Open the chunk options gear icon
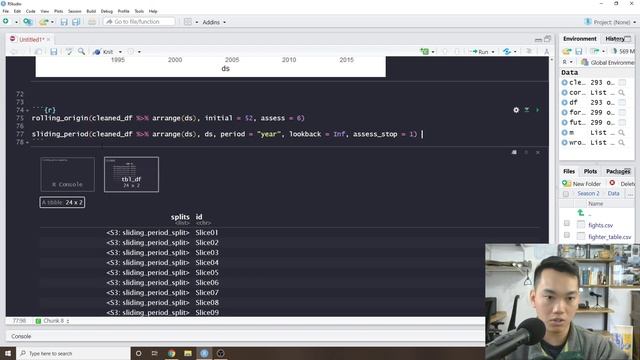 (516, 110)
